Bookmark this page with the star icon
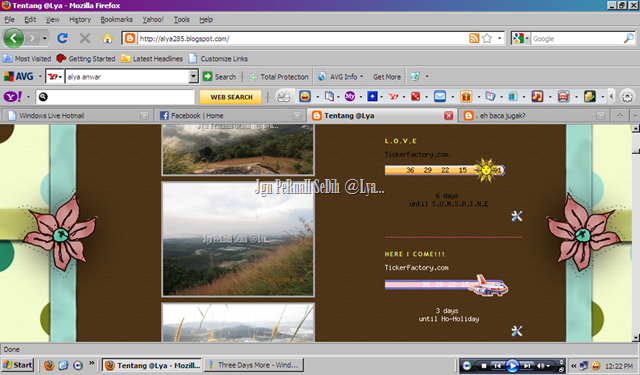 pos(487,38)
